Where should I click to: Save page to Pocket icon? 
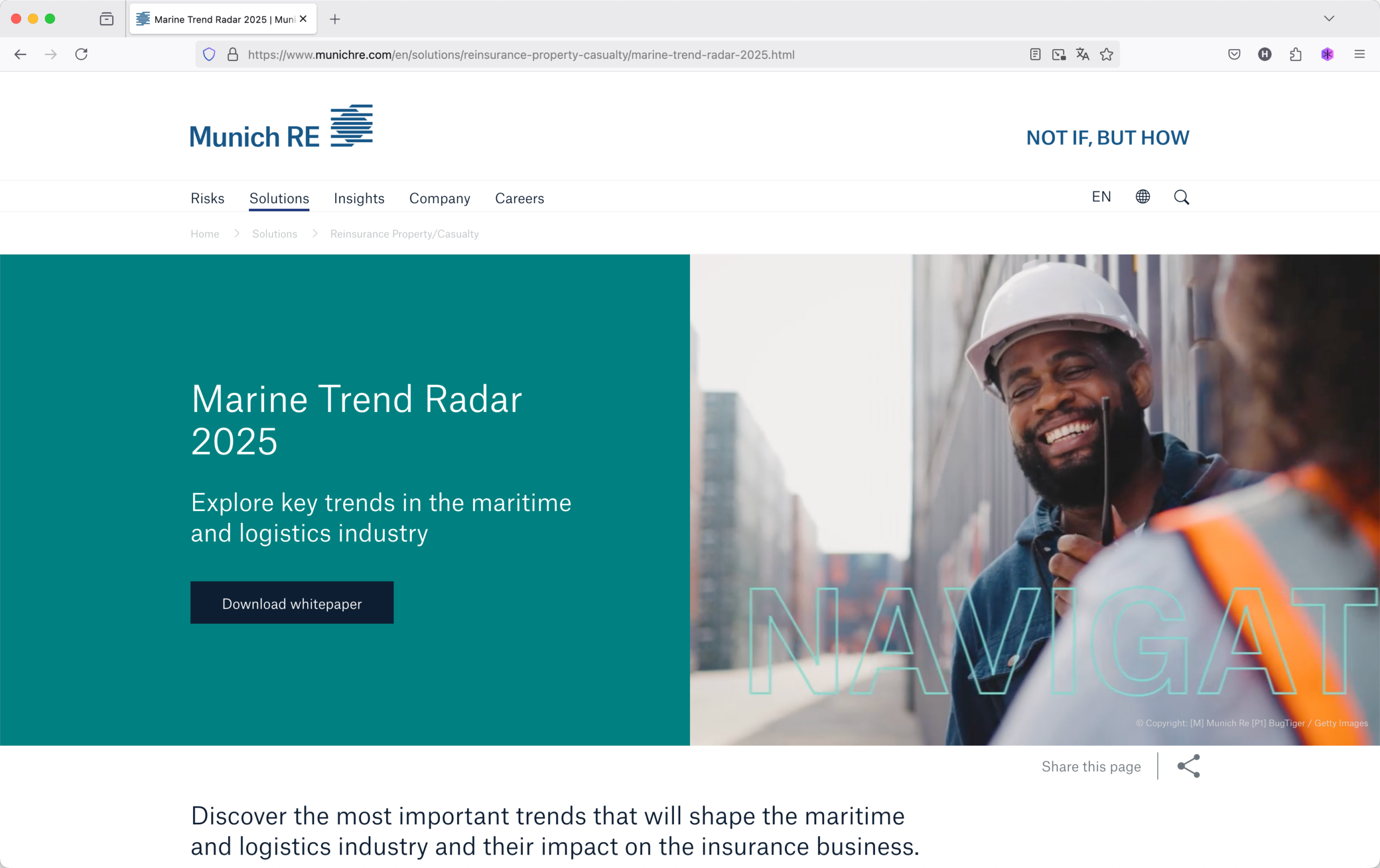tap(1234, 54)
